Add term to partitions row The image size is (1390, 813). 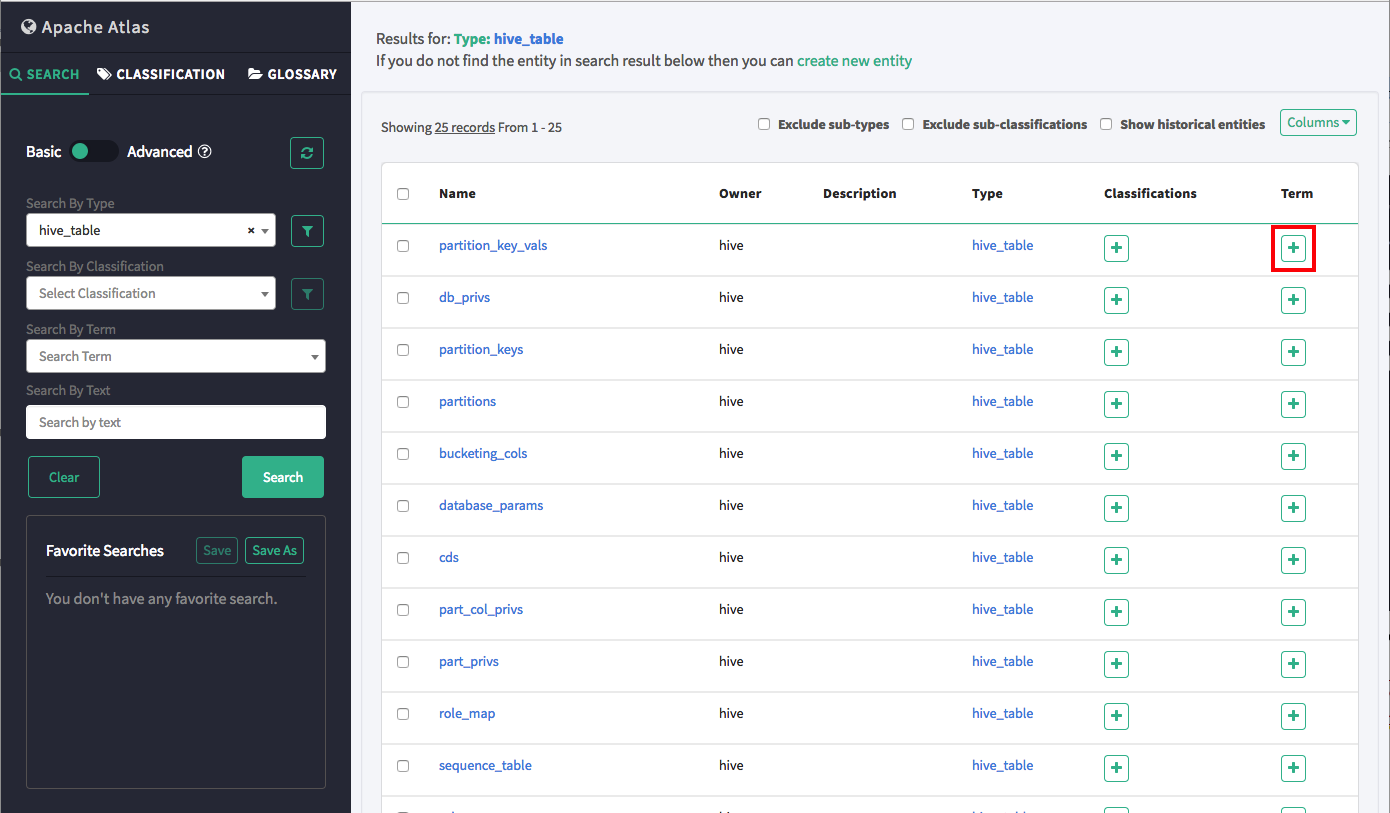coord(1293,404)
